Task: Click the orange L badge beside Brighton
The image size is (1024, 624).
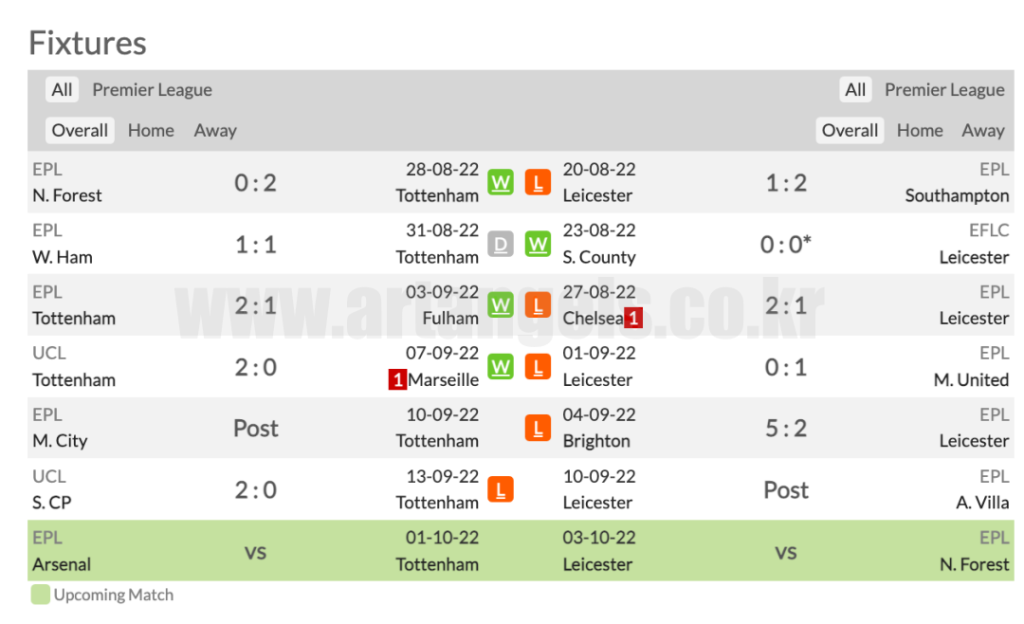Action: pyautogui.click(x=538, y=428)
